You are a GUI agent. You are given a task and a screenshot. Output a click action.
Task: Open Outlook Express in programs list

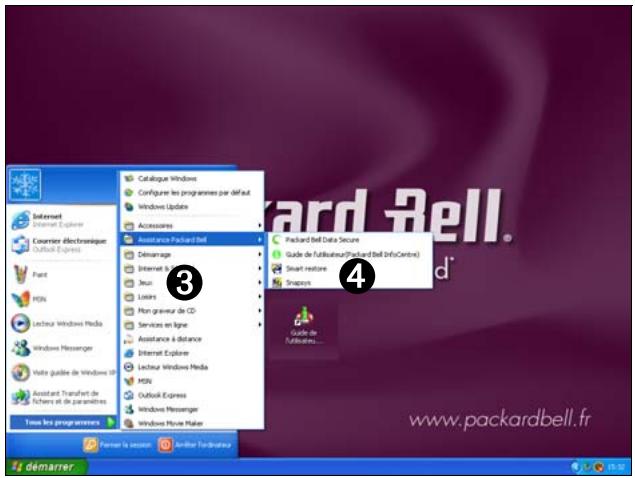192,395
